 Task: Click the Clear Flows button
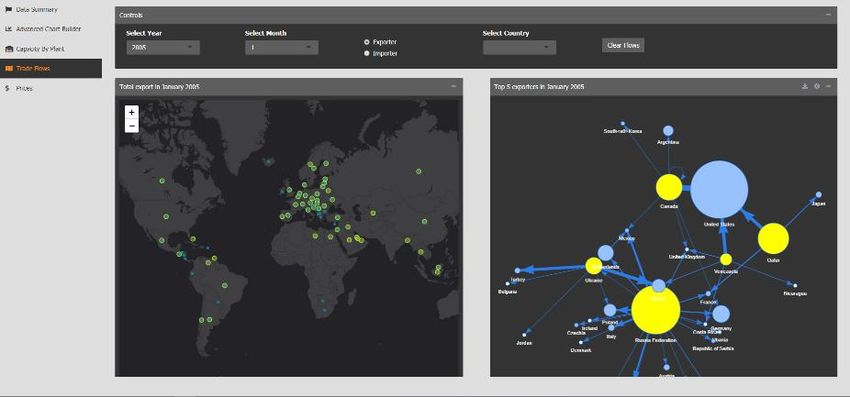623,46
